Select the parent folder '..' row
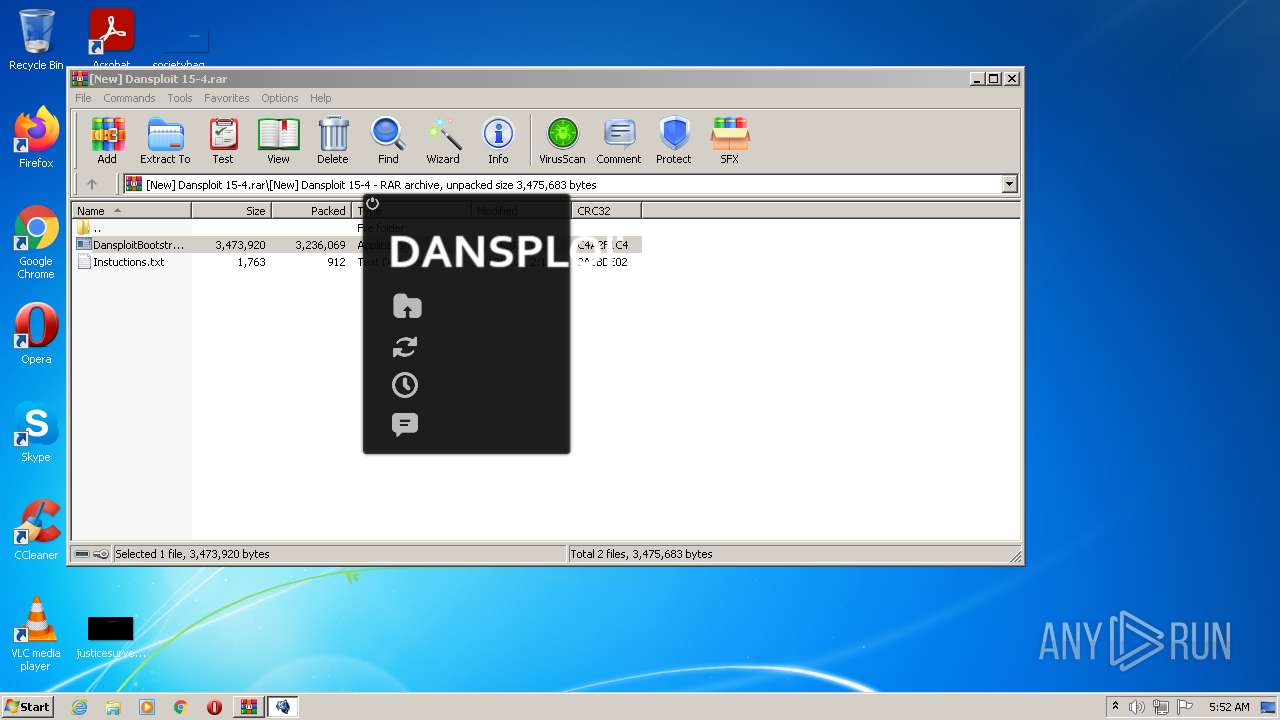This screenshot has height=720, width=1280. (97, 228)
